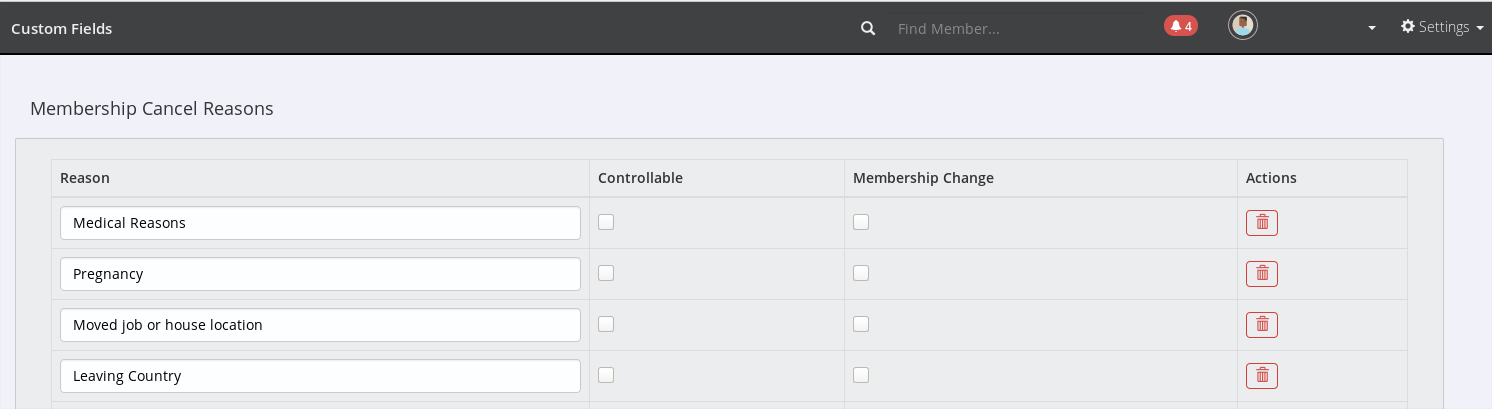
Task: Click the user profile avatar
Action: [1242, 26]
